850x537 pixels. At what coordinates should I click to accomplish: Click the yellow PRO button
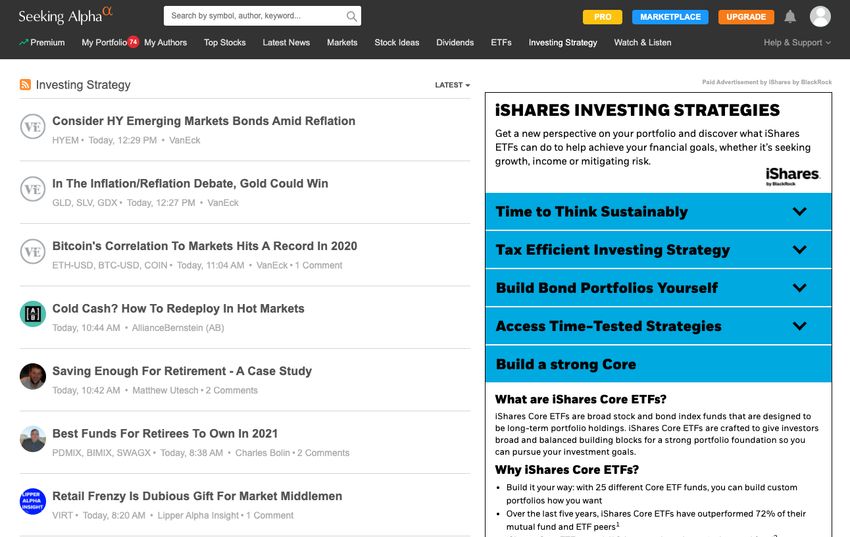click(602, 17)
